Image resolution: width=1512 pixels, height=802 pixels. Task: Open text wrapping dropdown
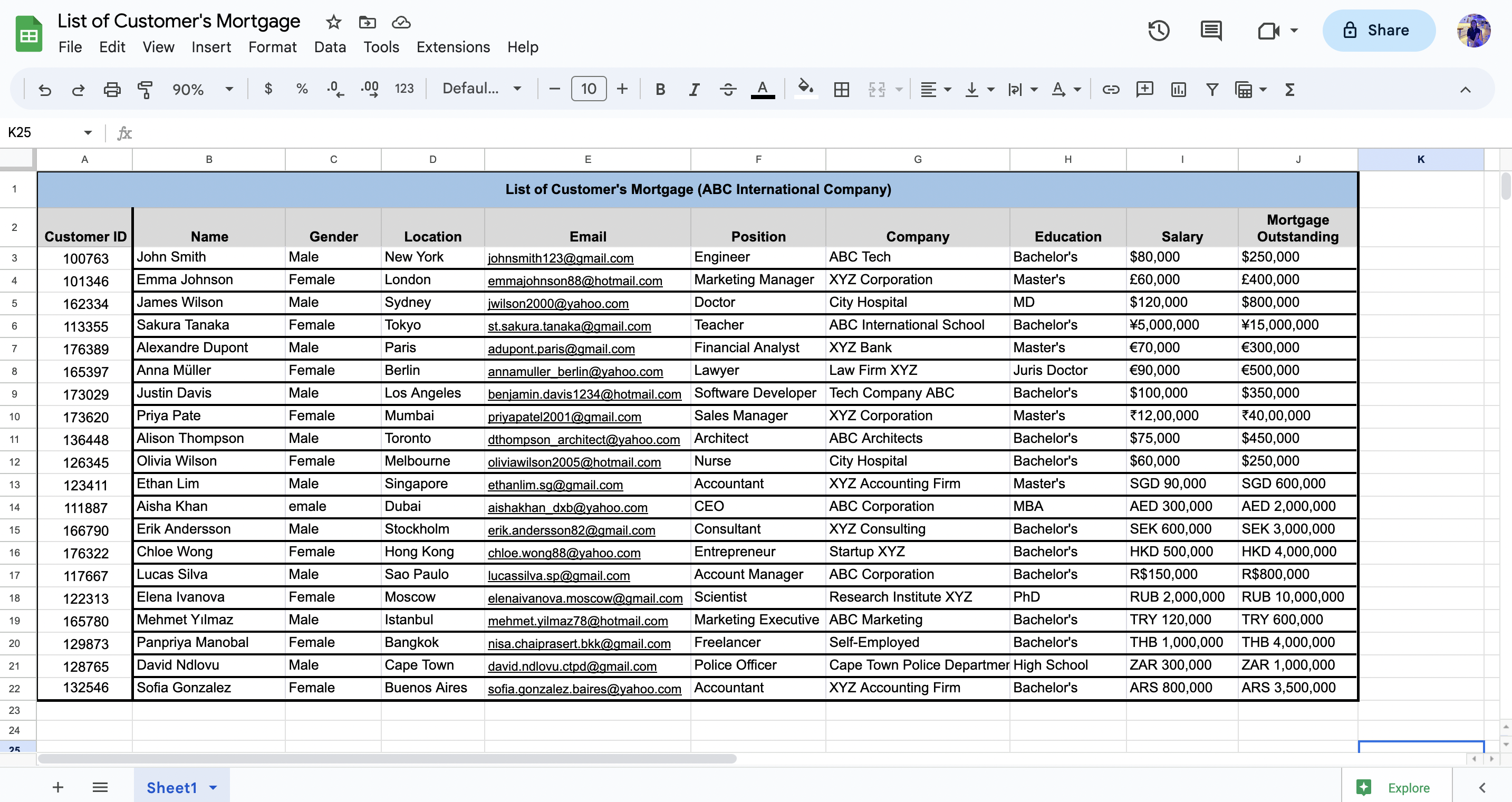pos(1022,89)
